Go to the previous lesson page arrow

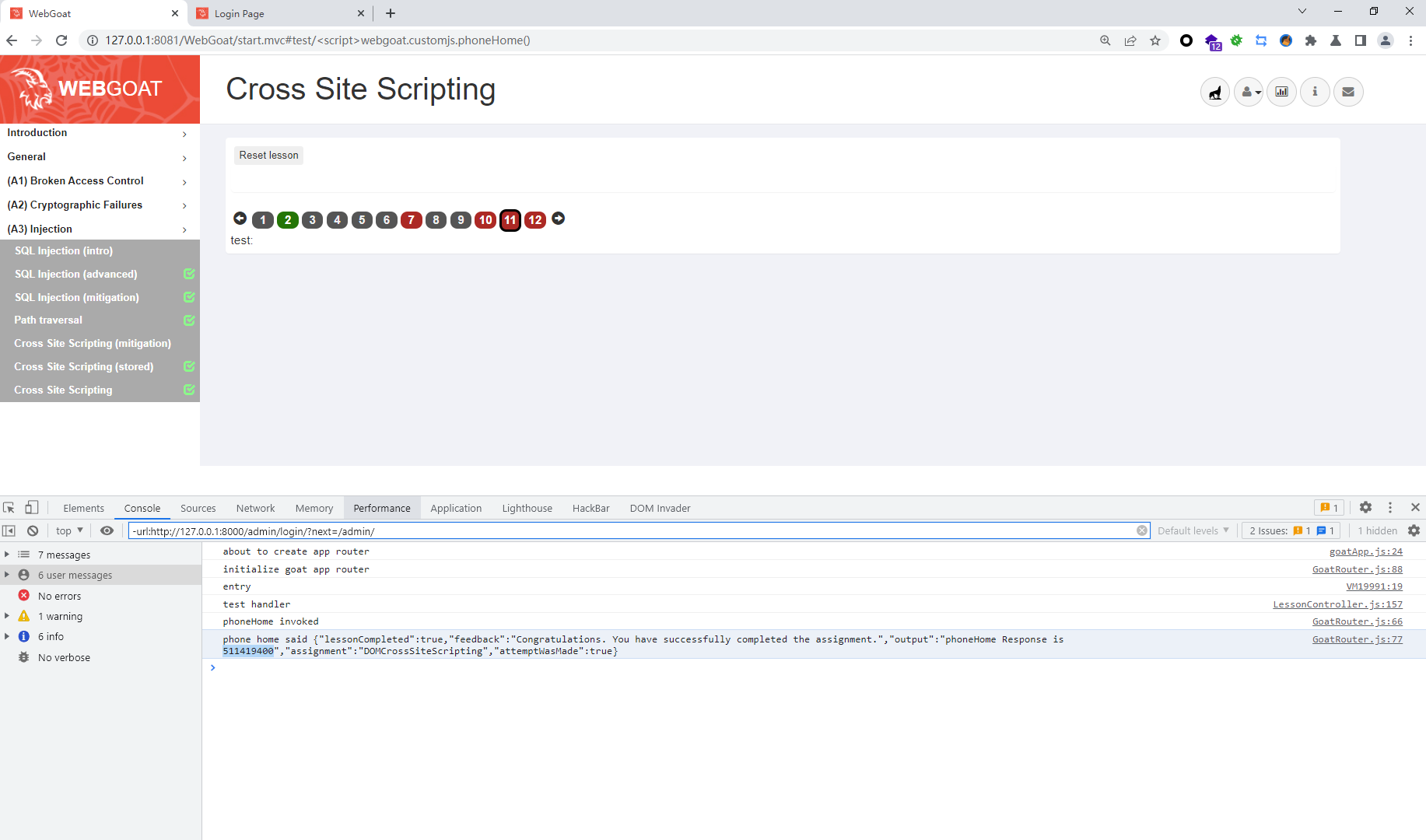click(240, 219)
